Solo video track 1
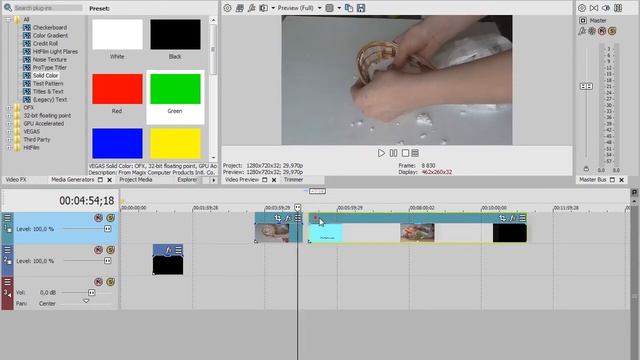640x360 pixels. tap(110, 218)
